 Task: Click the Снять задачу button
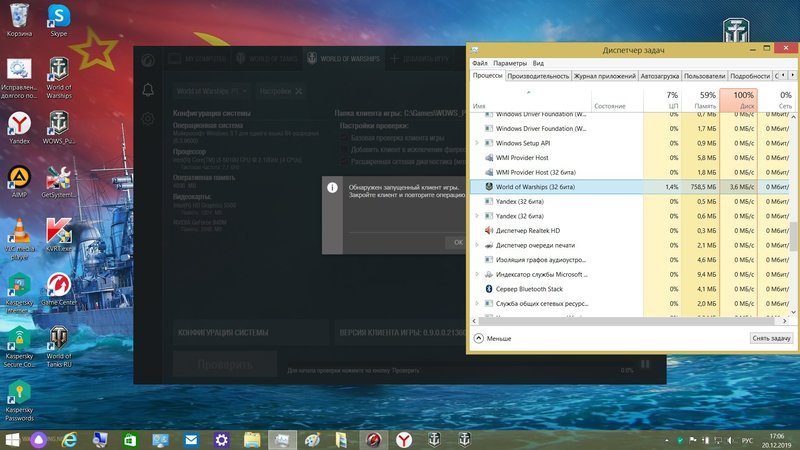771,338
